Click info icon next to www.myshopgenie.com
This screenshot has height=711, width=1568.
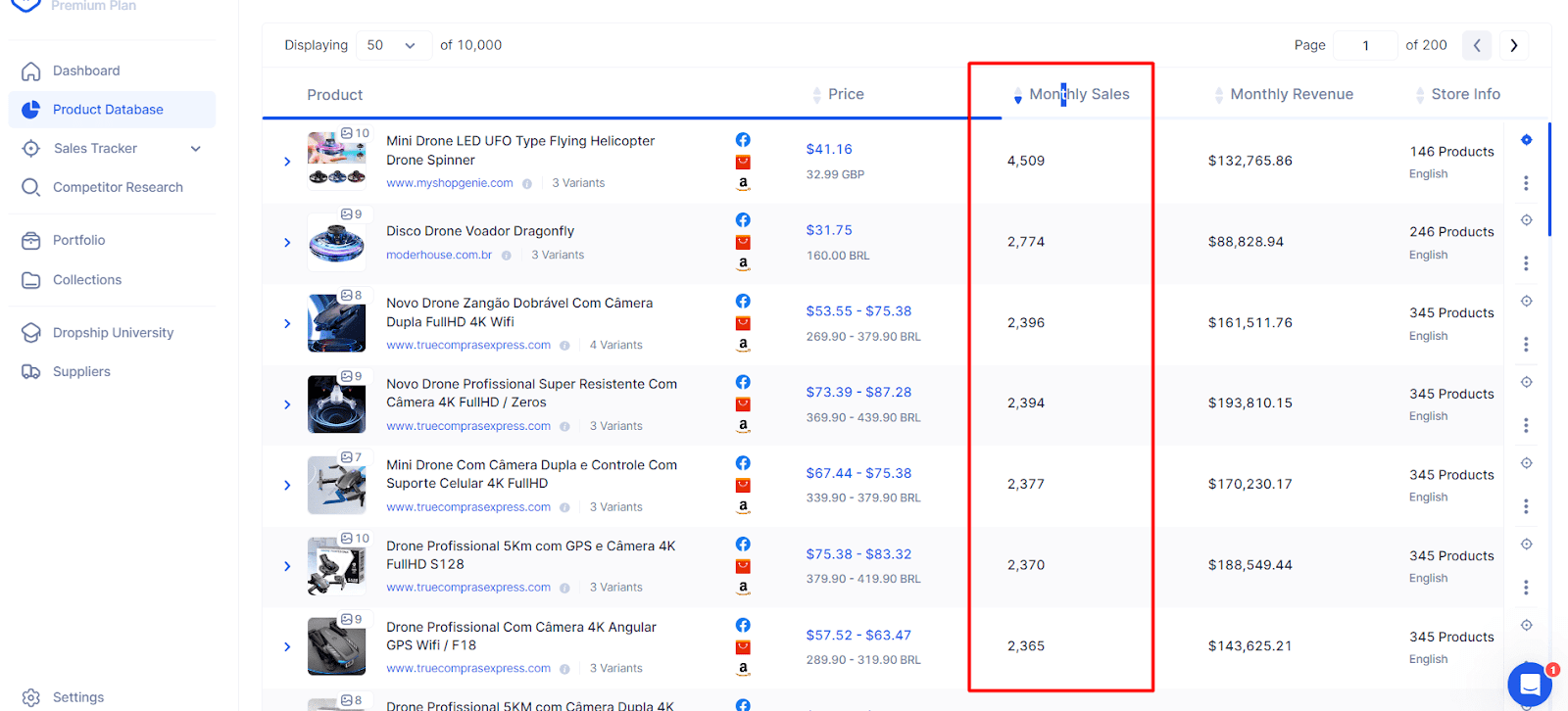pyautogui.click(x=527, y=183)
